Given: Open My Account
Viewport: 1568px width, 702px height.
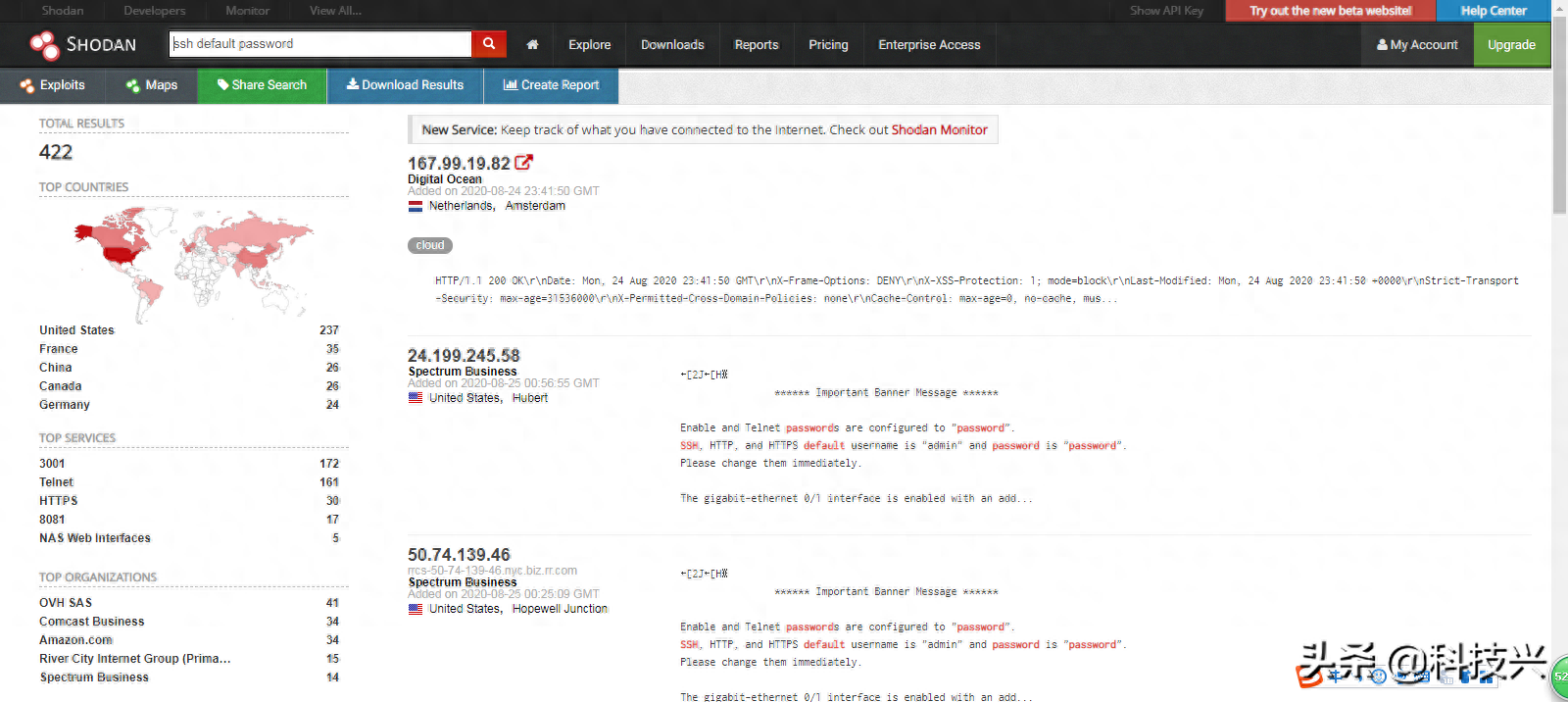Looking at the screenshot, I should [1417, 45].
